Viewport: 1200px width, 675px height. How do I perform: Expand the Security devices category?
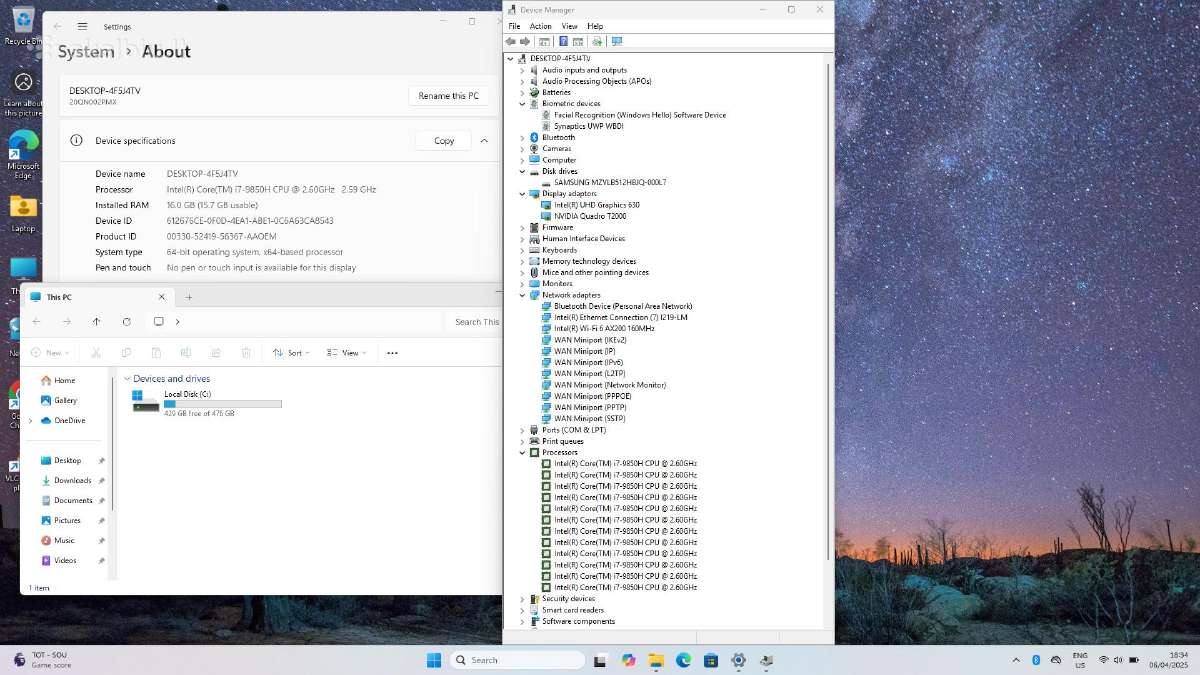(x=522, y=599)
